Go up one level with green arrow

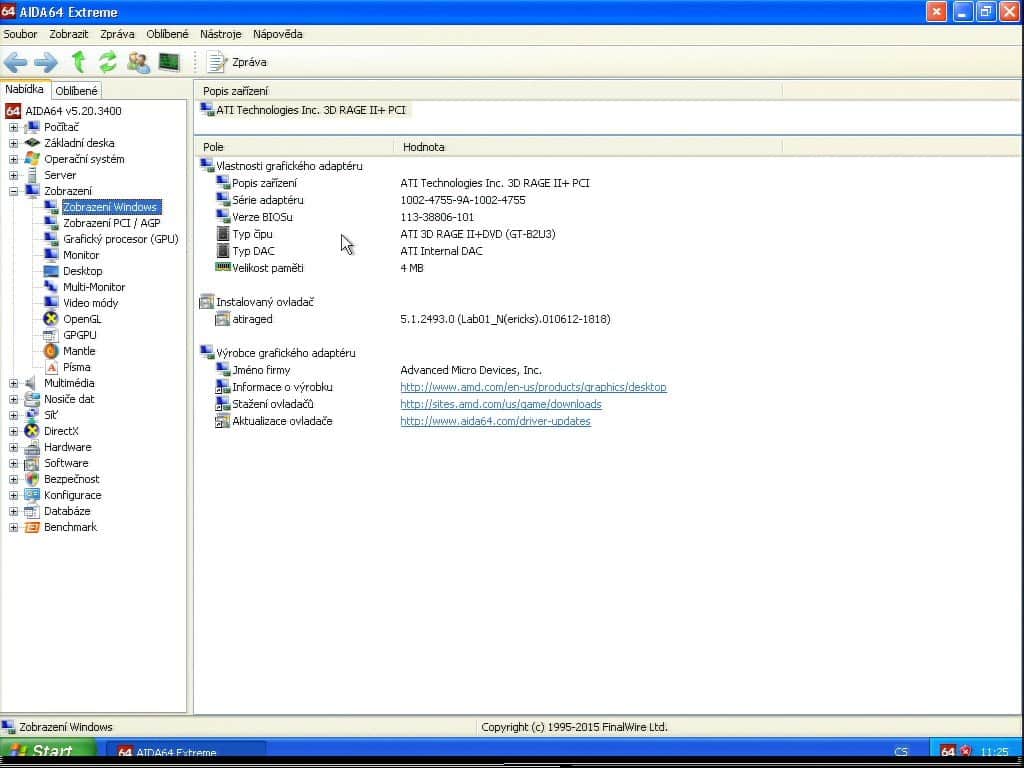click(79, 62)
